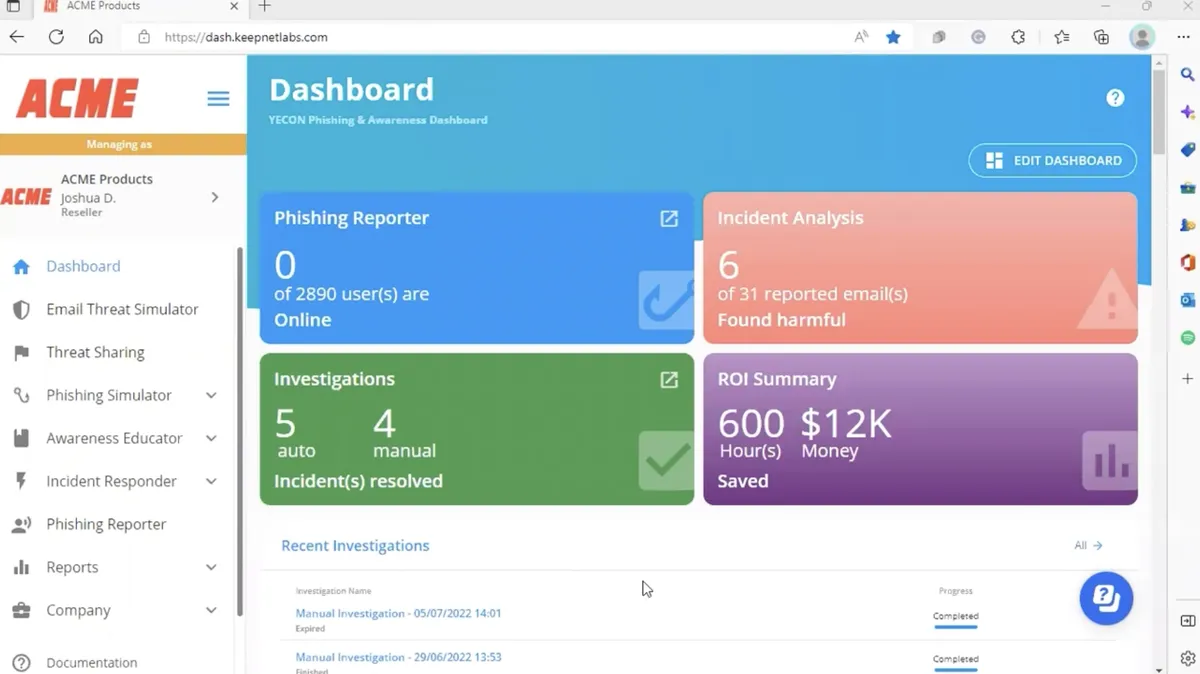Open the floating chat support button
1200x674 pixels.
pos(1106,598)
